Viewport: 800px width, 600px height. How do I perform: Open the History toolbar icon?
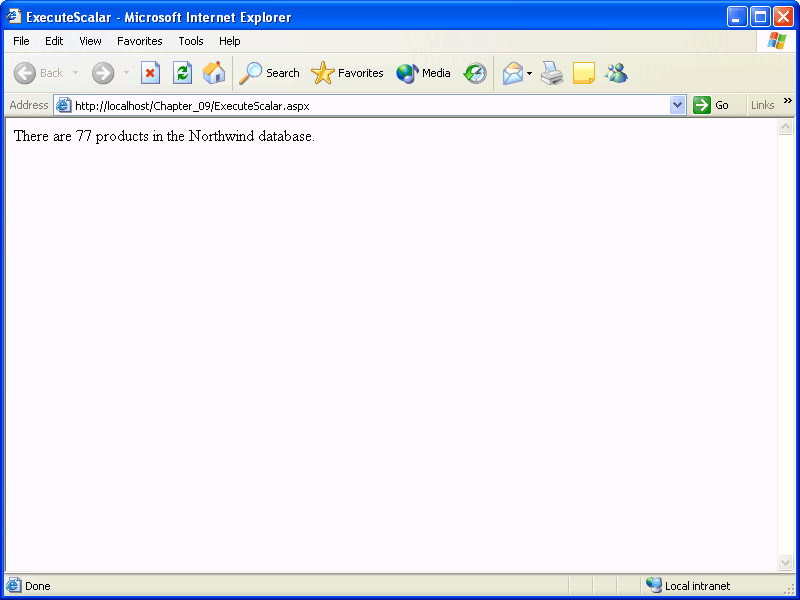pyautogui.click(x=475, y=73)
